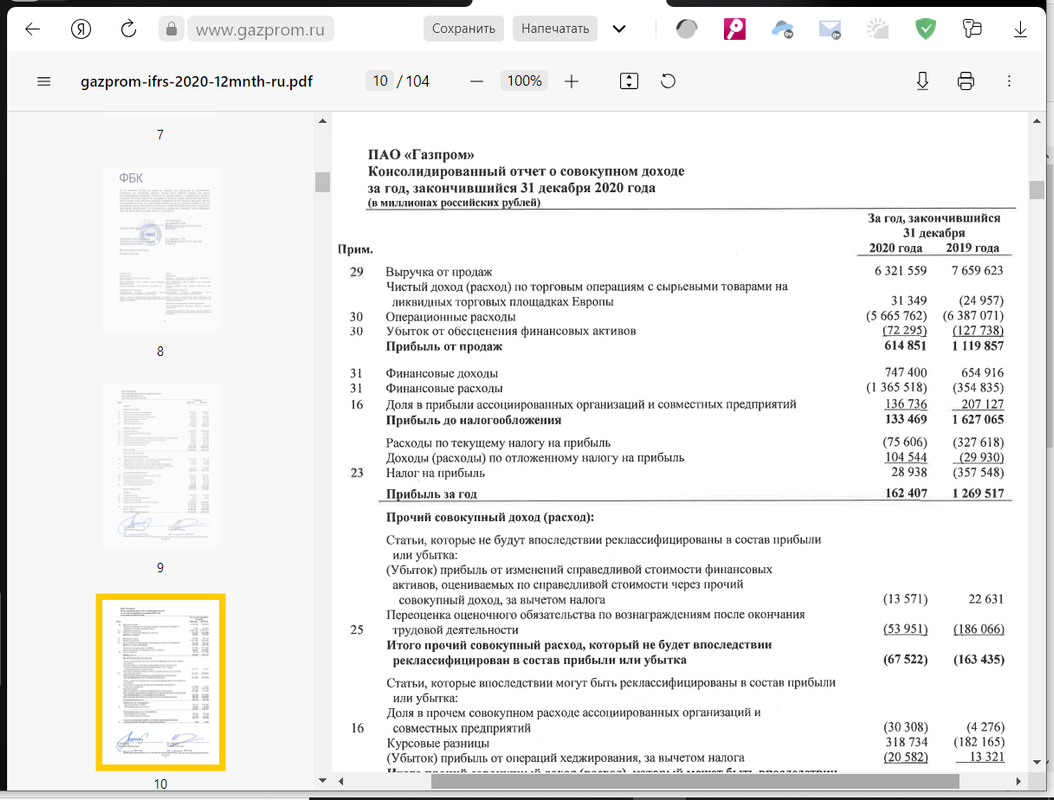The width and height of the screenshot is (1054, 800).
Task: Click the horizontal scrollbar thumb
Action: (x=695, y=781)
